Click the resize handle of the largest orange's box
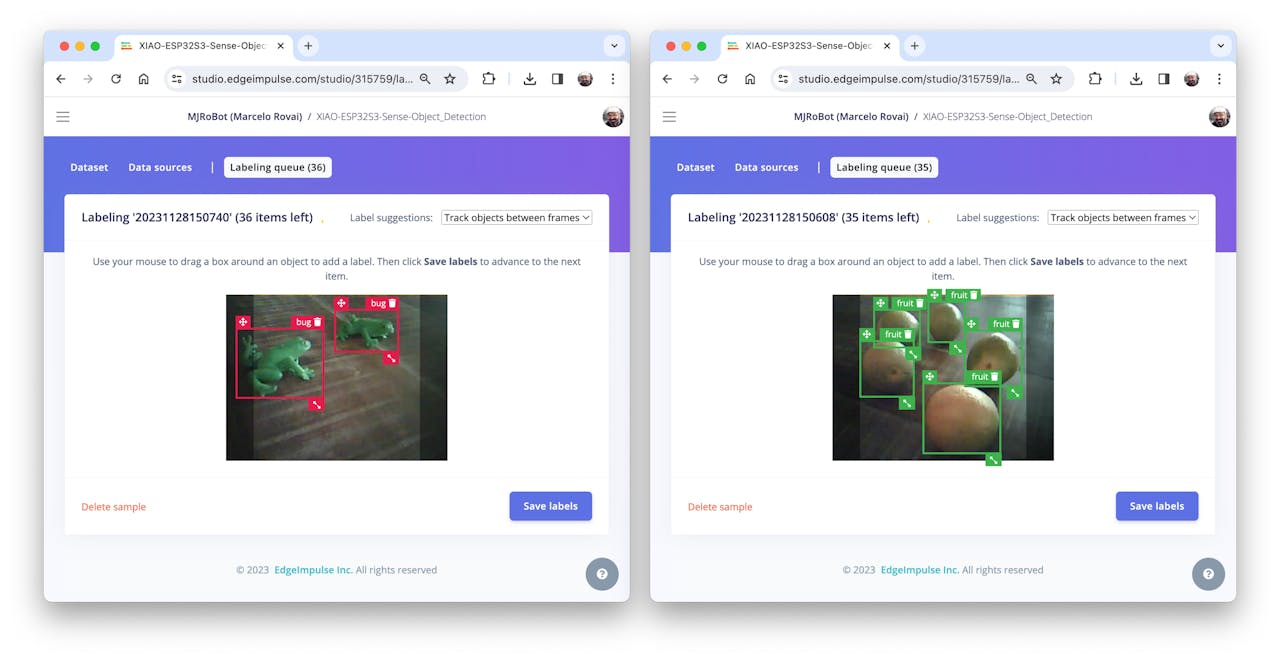The width and height of the screenshot is (1280, 660). [993, 459]
